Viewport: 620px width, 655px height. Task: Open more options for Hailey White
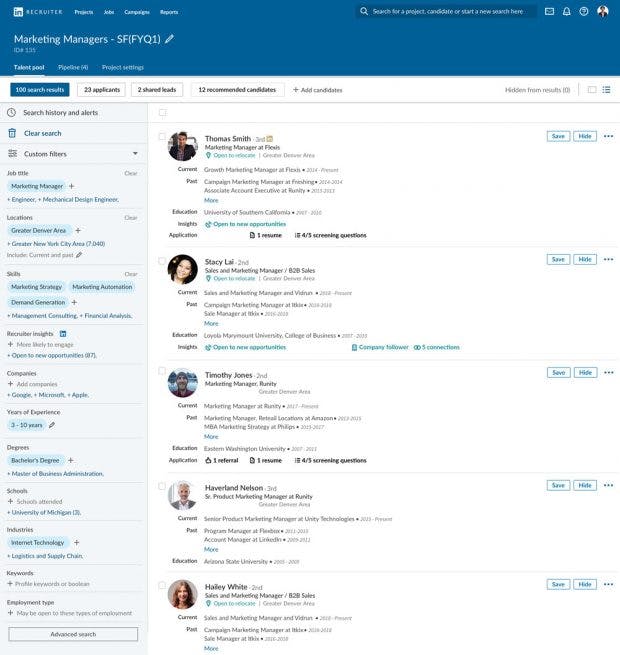click(608, 584)
